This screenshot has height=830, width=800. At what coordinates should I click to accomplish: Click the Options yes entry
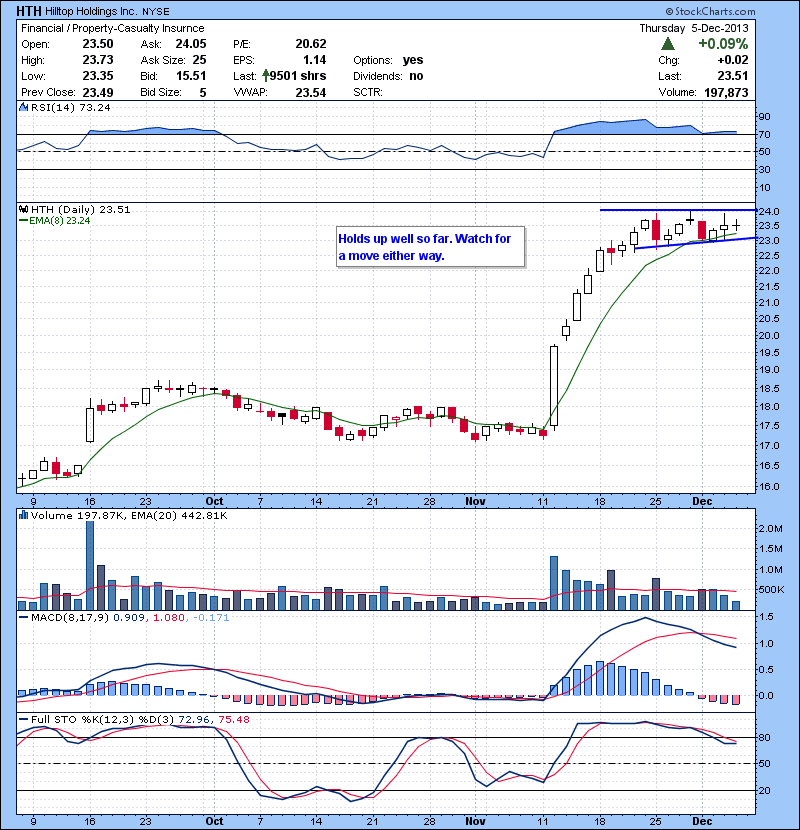388,60
